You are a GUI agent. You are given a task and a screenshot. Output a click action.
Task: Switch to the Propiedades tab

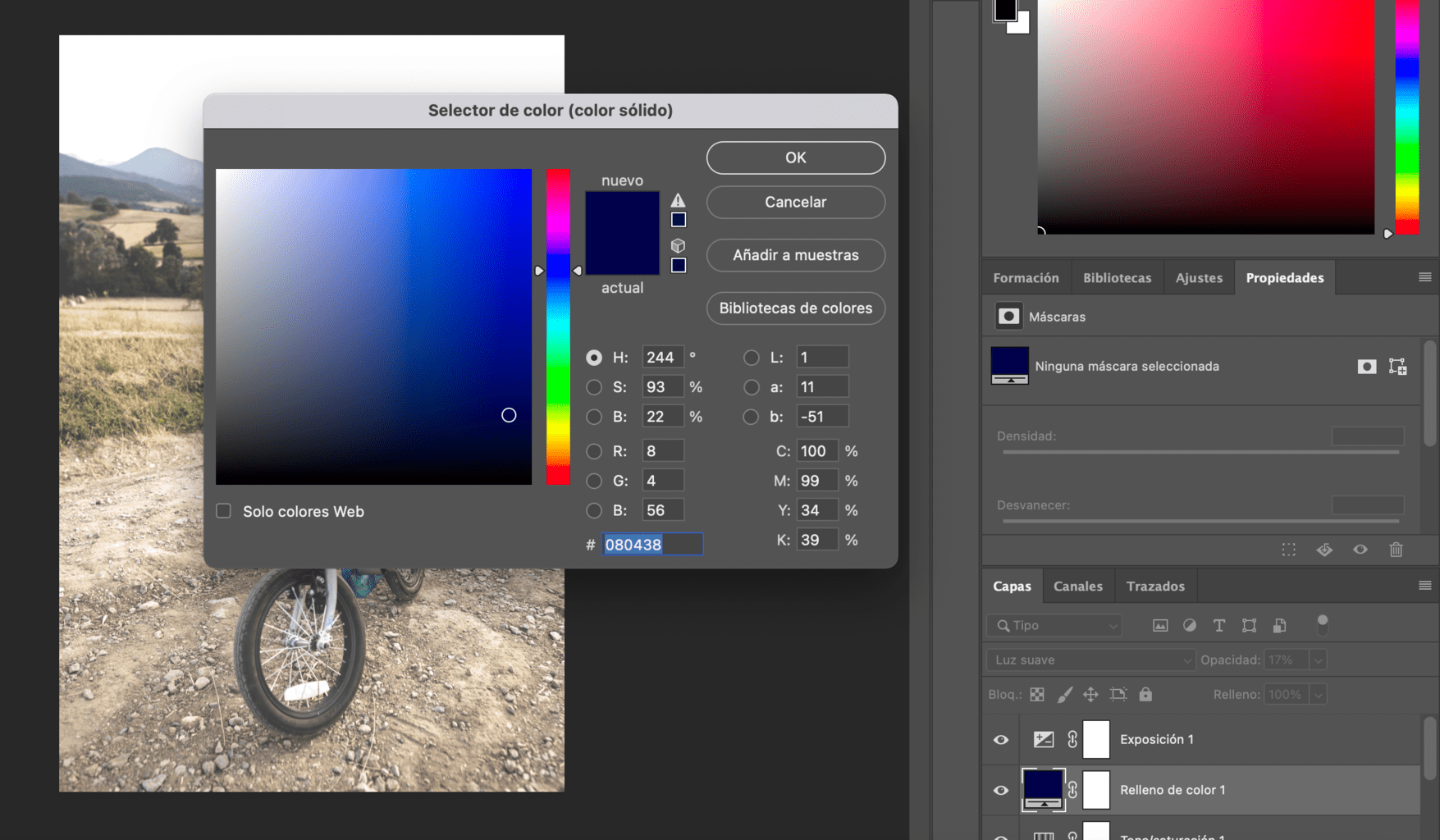pyautogui.click(x=1285, y=278)
